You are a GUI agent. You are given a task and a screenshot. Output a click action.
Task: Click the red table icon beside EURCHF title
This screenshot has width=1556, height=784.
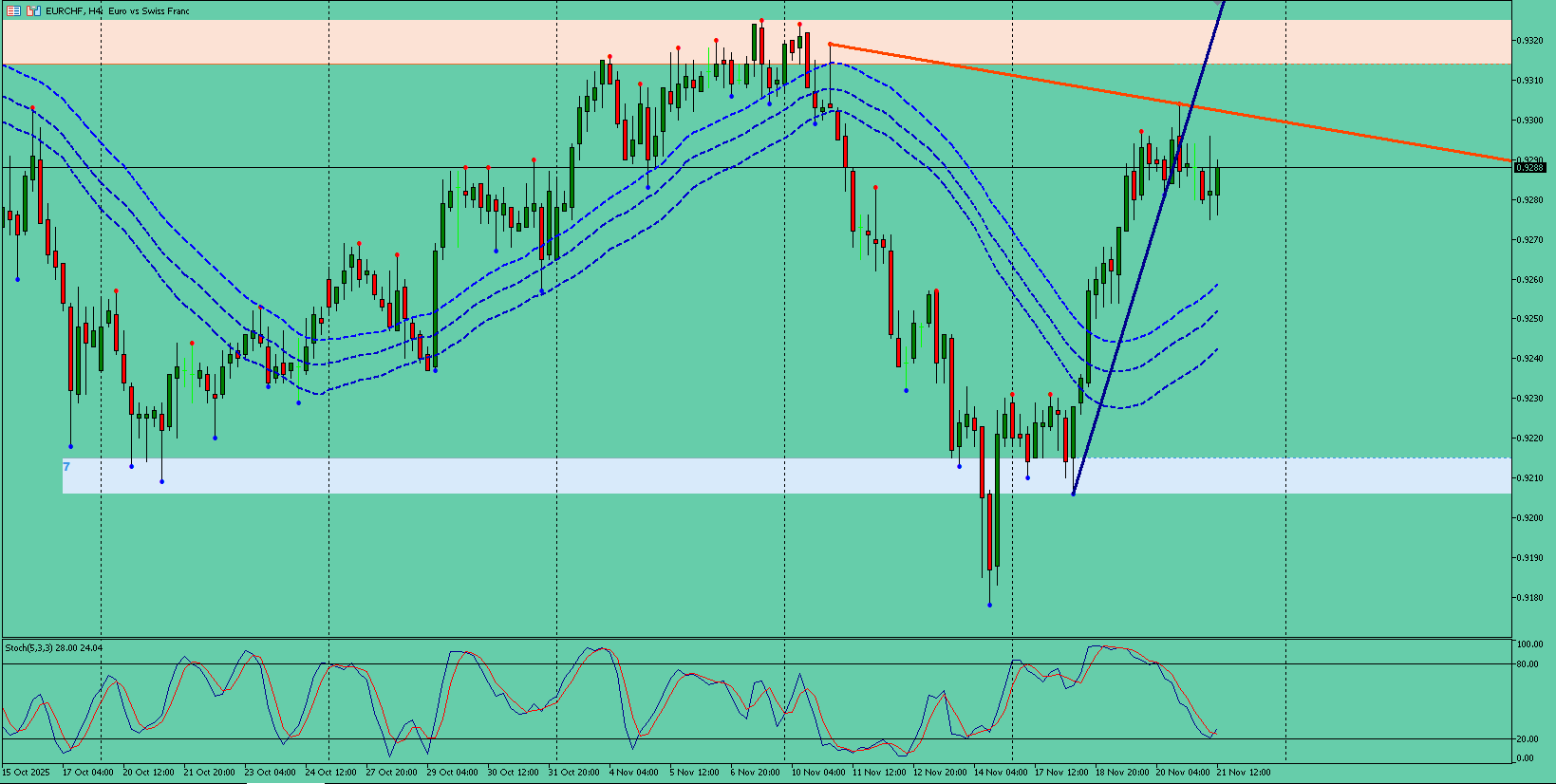click(x=14, y=10)
